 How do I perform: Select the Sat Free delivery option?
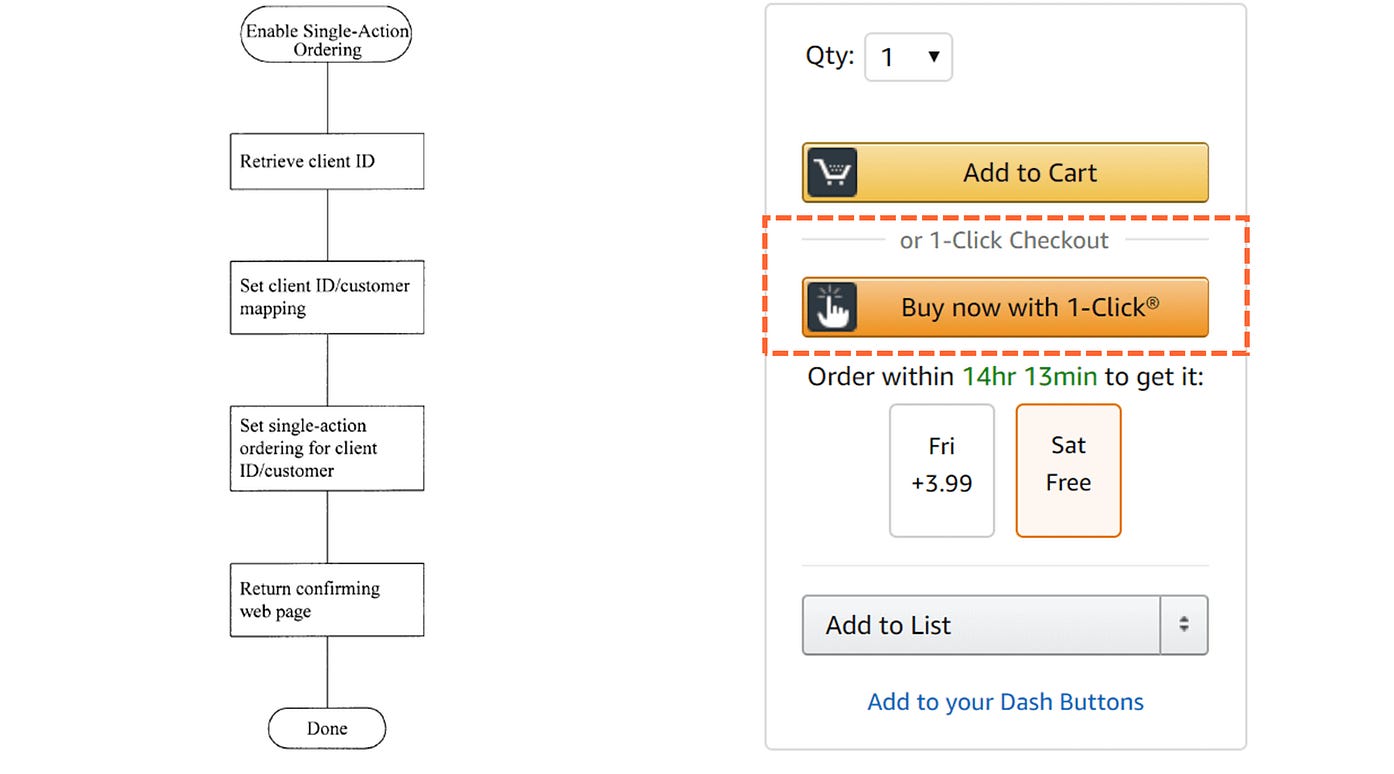[1068, 470]
